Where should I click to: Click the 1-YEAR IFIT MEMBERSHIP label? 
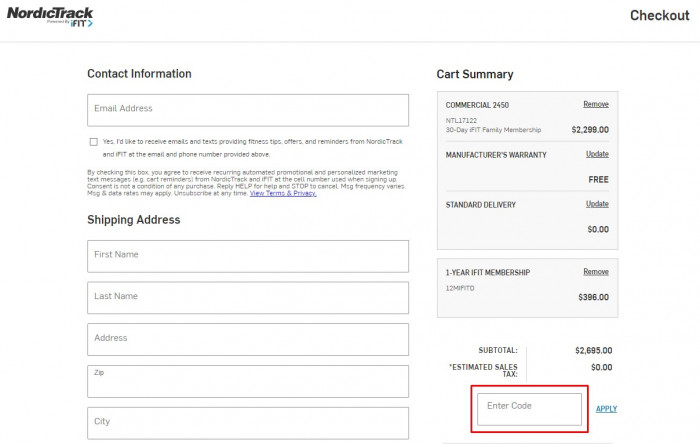(488, 273)
